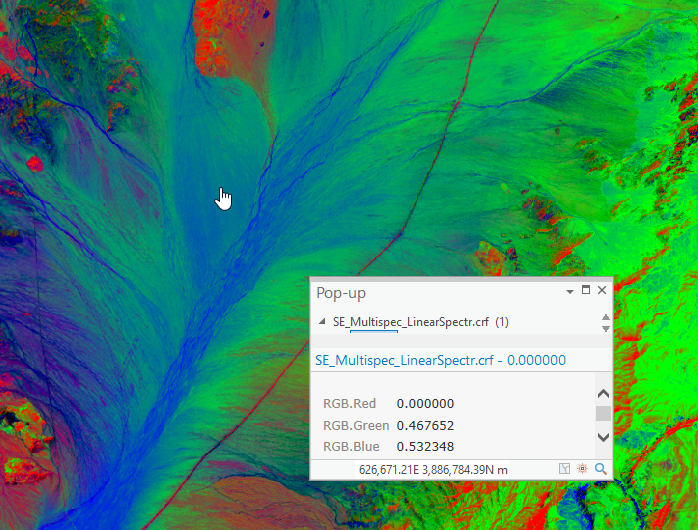
Task: Select SE_Multispec_LinearSpectr.crf (1) layer entry
Action: point(420,322)
